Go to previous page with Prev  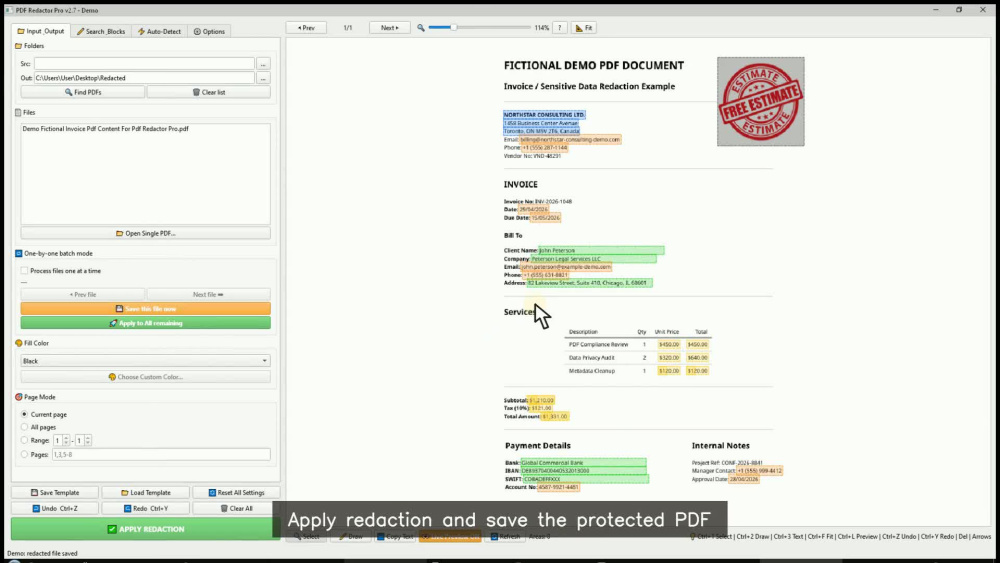pos(306,28)
